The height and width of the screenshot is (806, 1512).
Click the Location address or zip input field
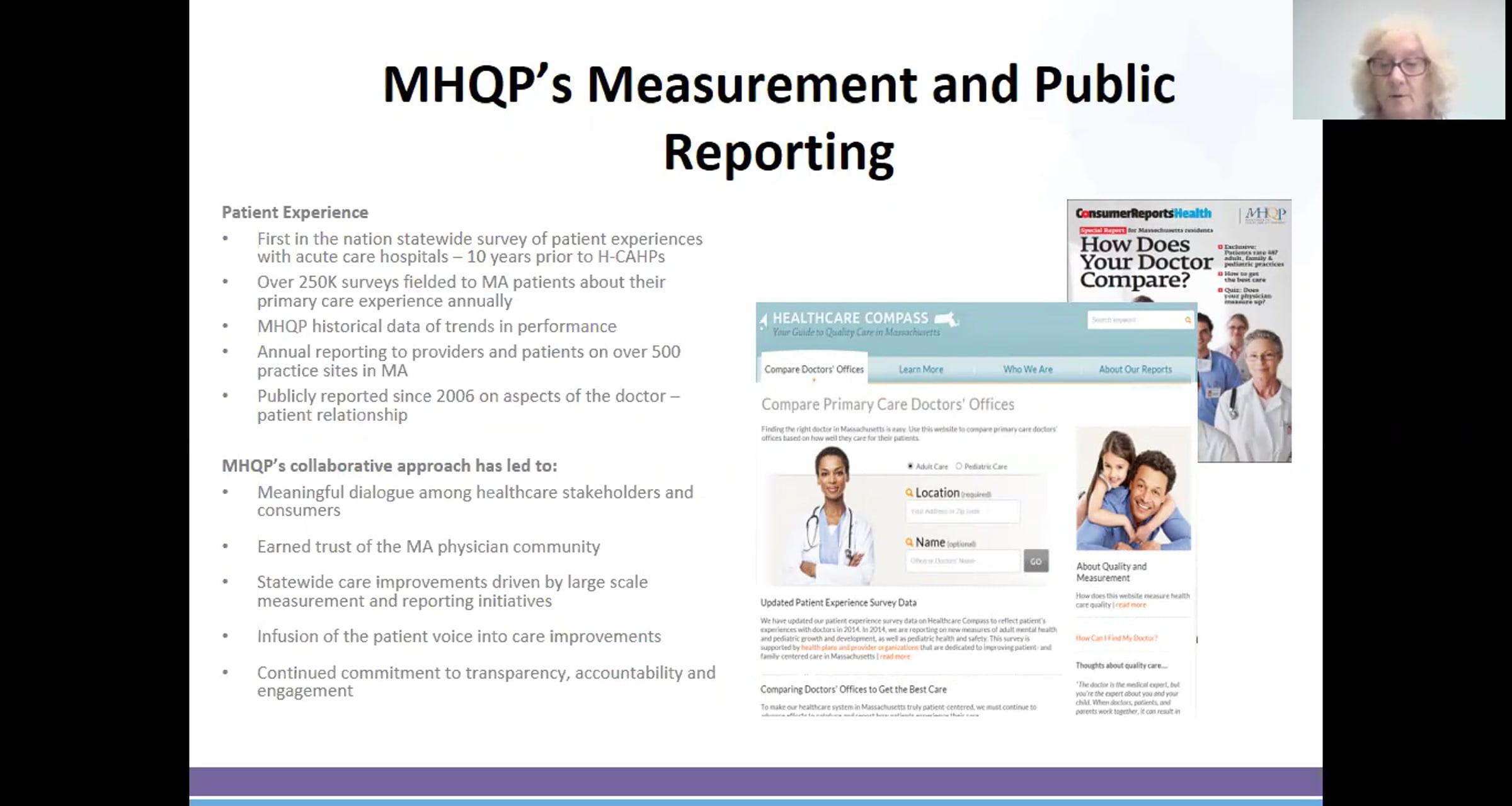coord(962,512)
